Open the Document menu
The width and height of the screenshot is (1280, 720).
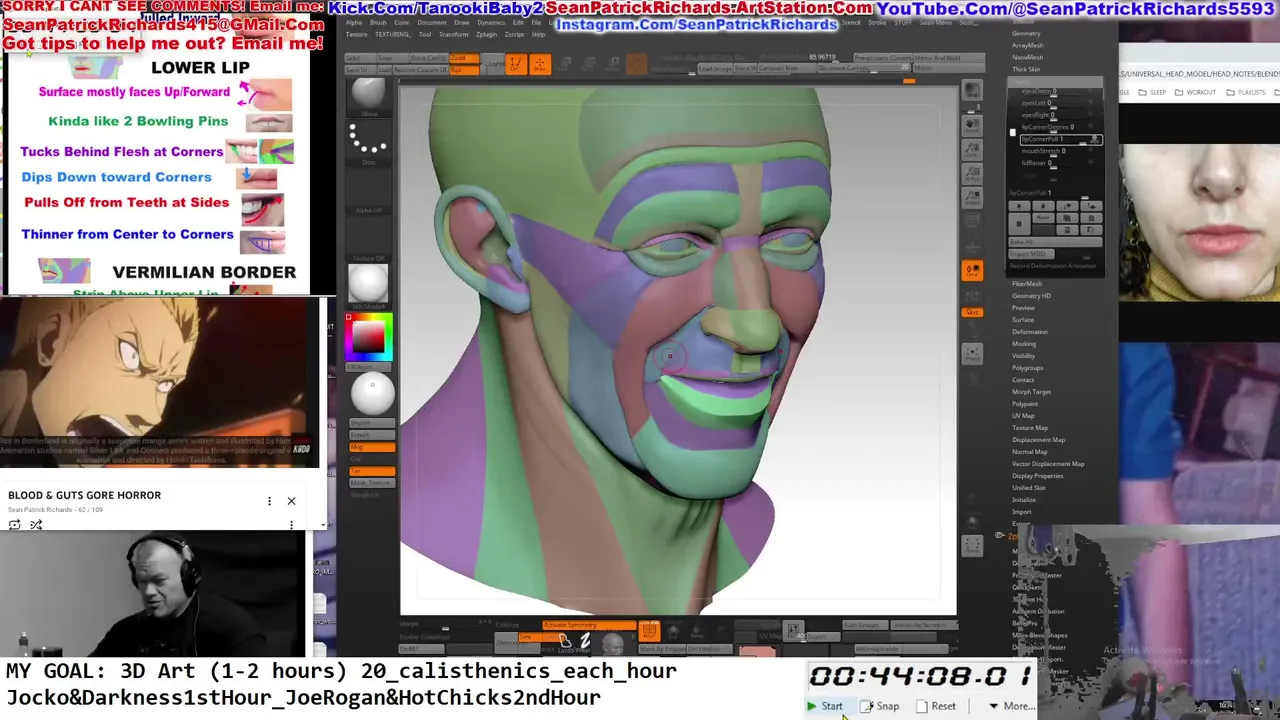(x=432, y=22)
